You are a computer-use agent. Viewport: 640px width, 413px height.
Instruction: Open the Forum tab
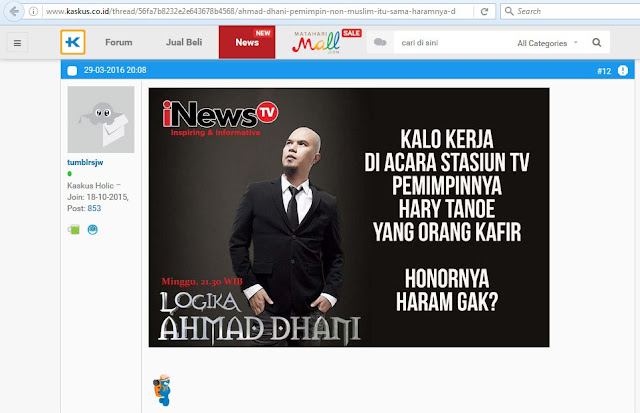119,42
